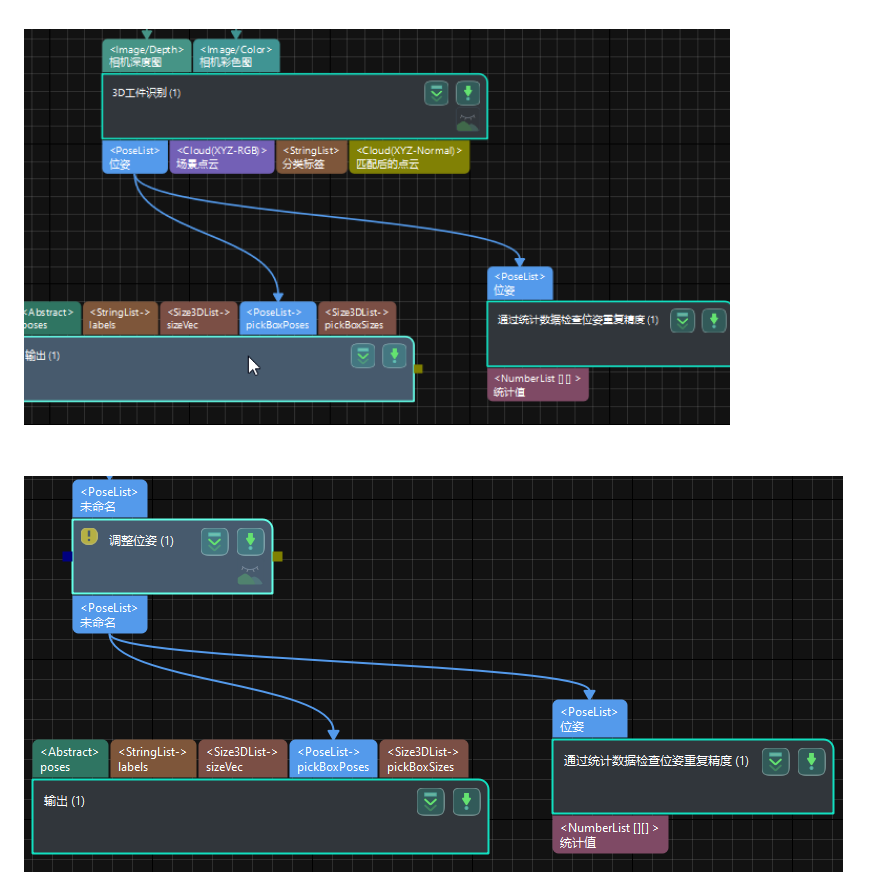Click the run icon on the 通过统计数据检查位姿重复精度 node
The image size is (875, 894).
(713, 320)
